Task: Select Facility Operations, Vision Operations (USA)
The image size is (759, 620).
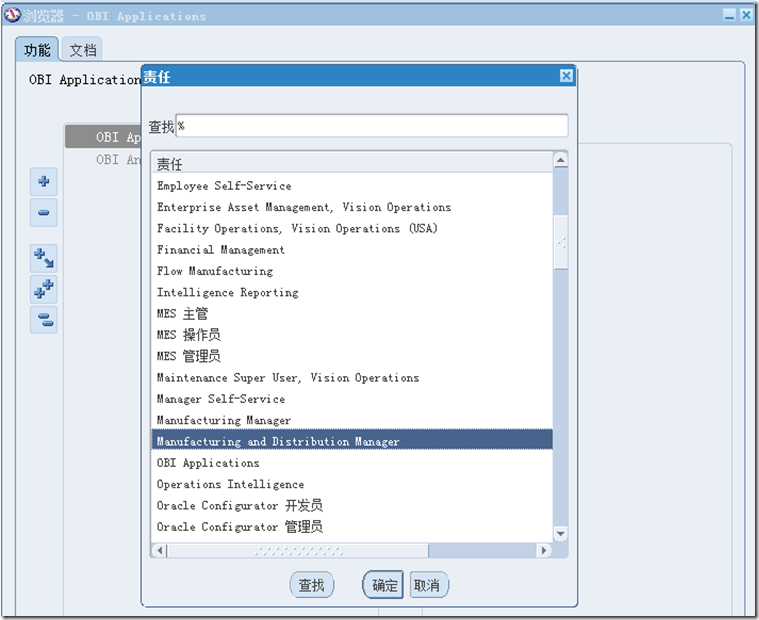Action: (x=352, y=228)
